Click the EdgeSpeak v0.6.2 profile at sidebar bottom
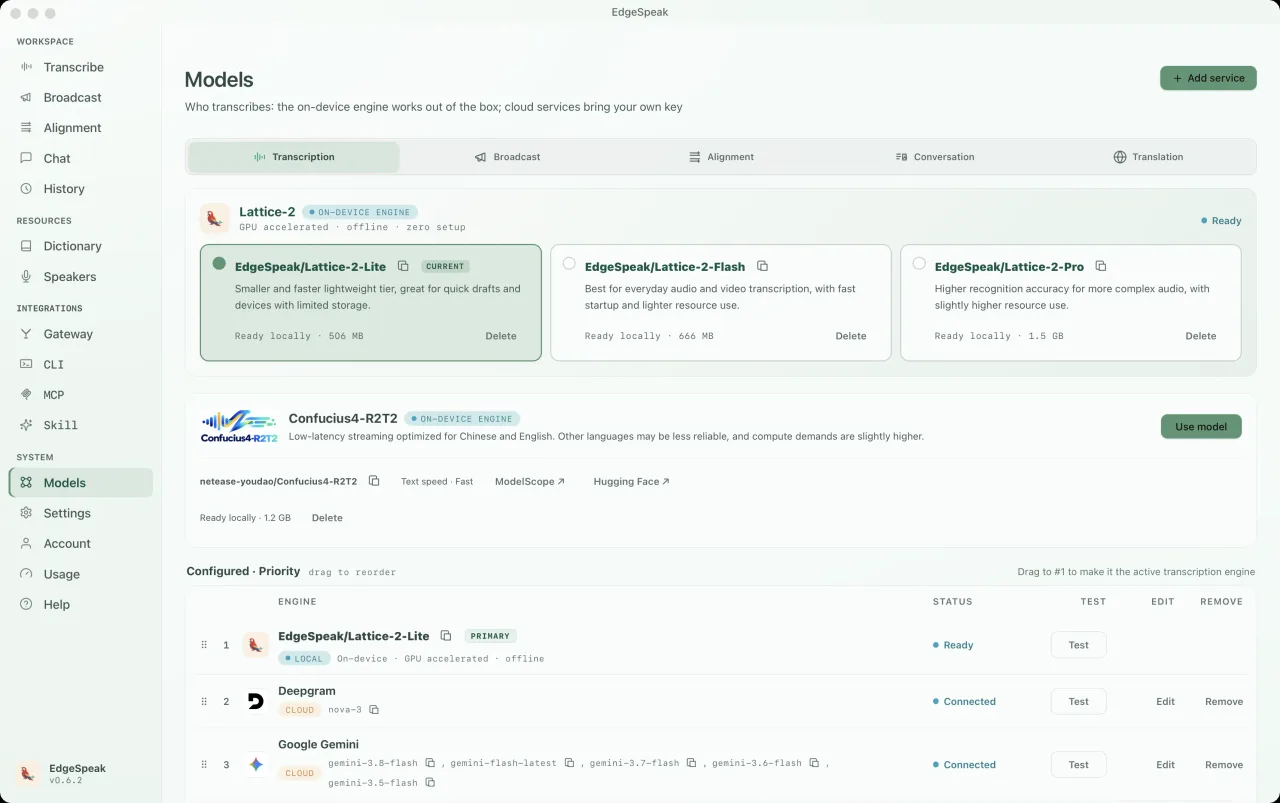The image size is (1280, 803). [x=62, y=774]
